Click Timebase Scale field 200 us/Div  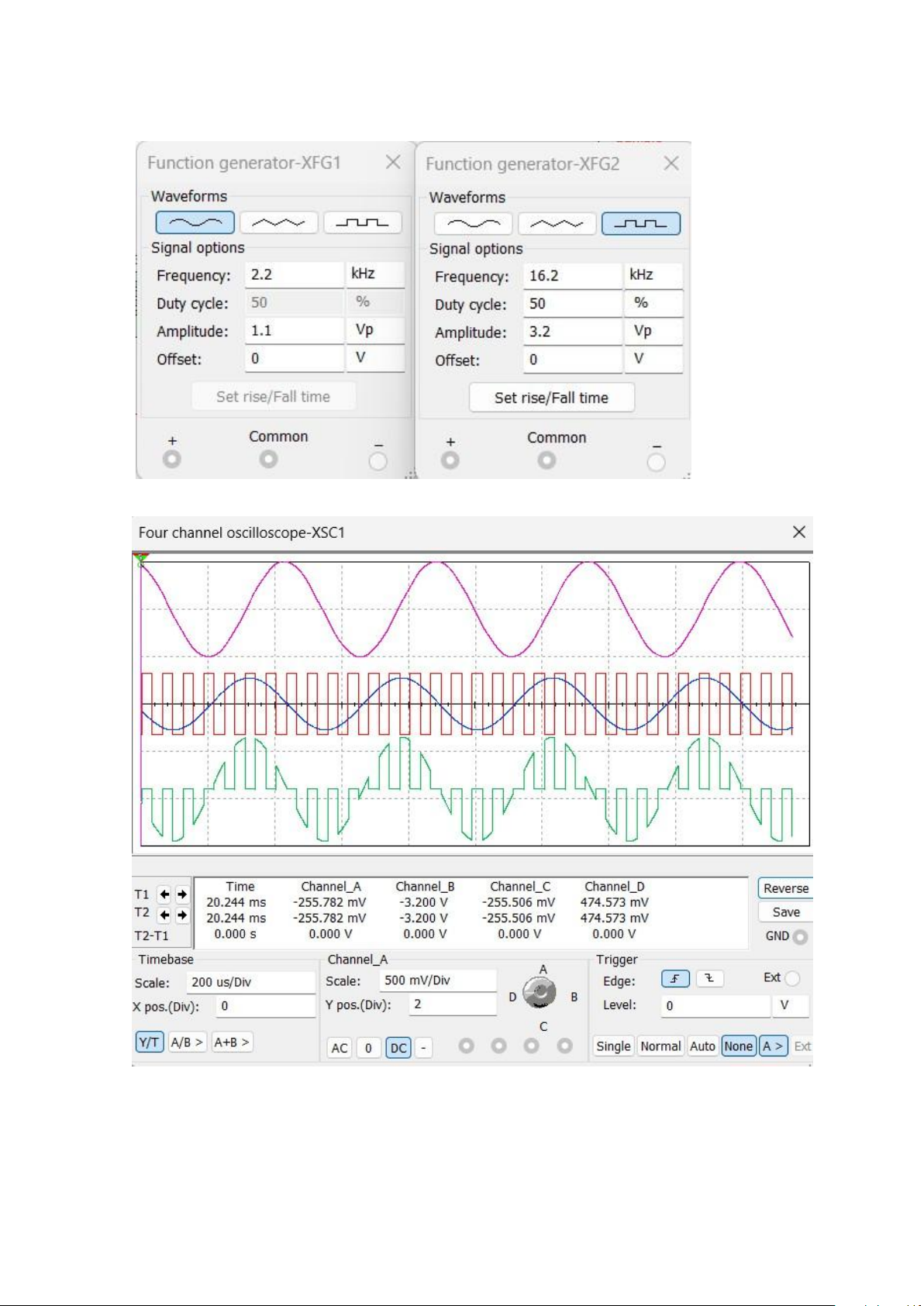[251, 982]
